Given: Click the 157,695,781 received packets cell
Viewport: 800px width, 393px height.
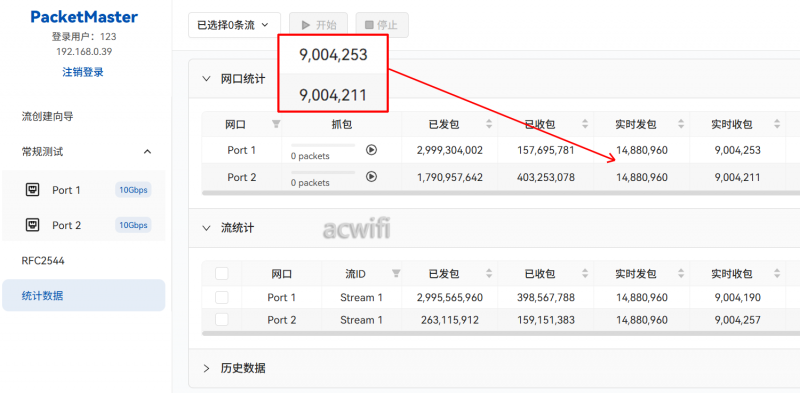Looking at the screenshot, I should click(545, 150).
